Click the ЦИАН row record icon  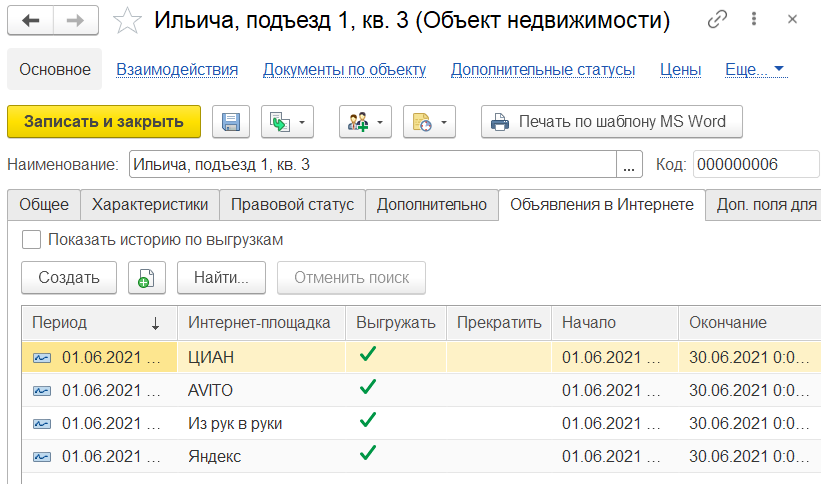42,357
